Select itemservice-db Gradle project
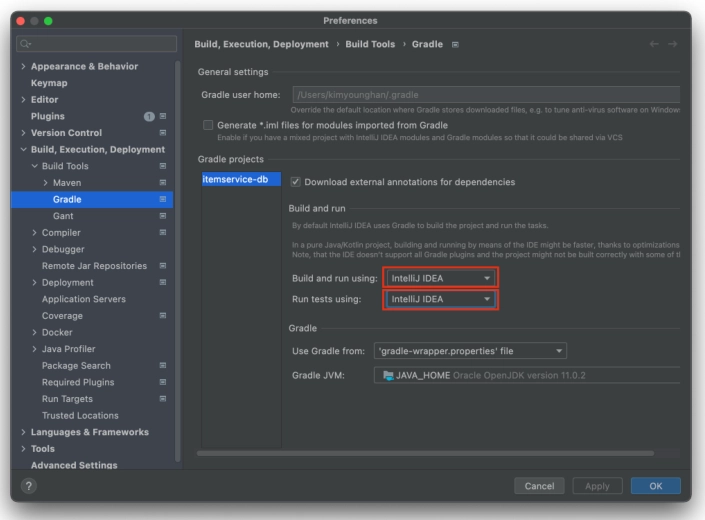The image size is (705, 520). click(241, 179)
